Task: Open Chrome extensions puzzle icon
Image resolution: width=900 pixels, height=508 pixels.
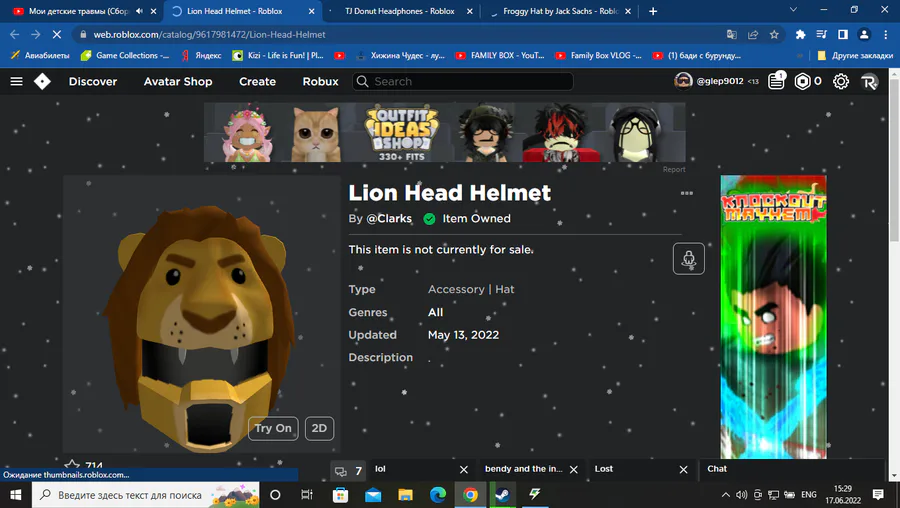Action: [x=800, y=34]
